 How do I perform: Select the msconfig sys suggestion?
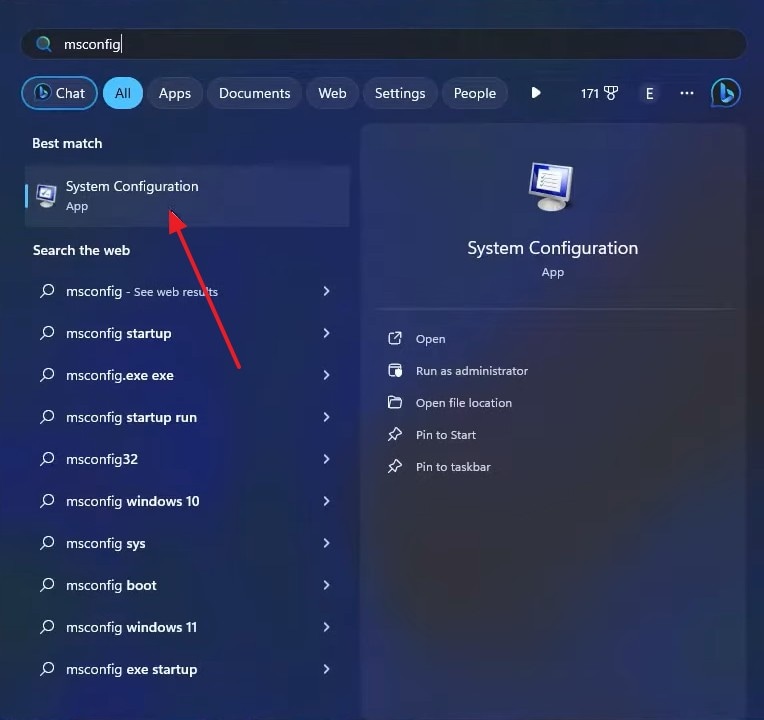(188, 543)
